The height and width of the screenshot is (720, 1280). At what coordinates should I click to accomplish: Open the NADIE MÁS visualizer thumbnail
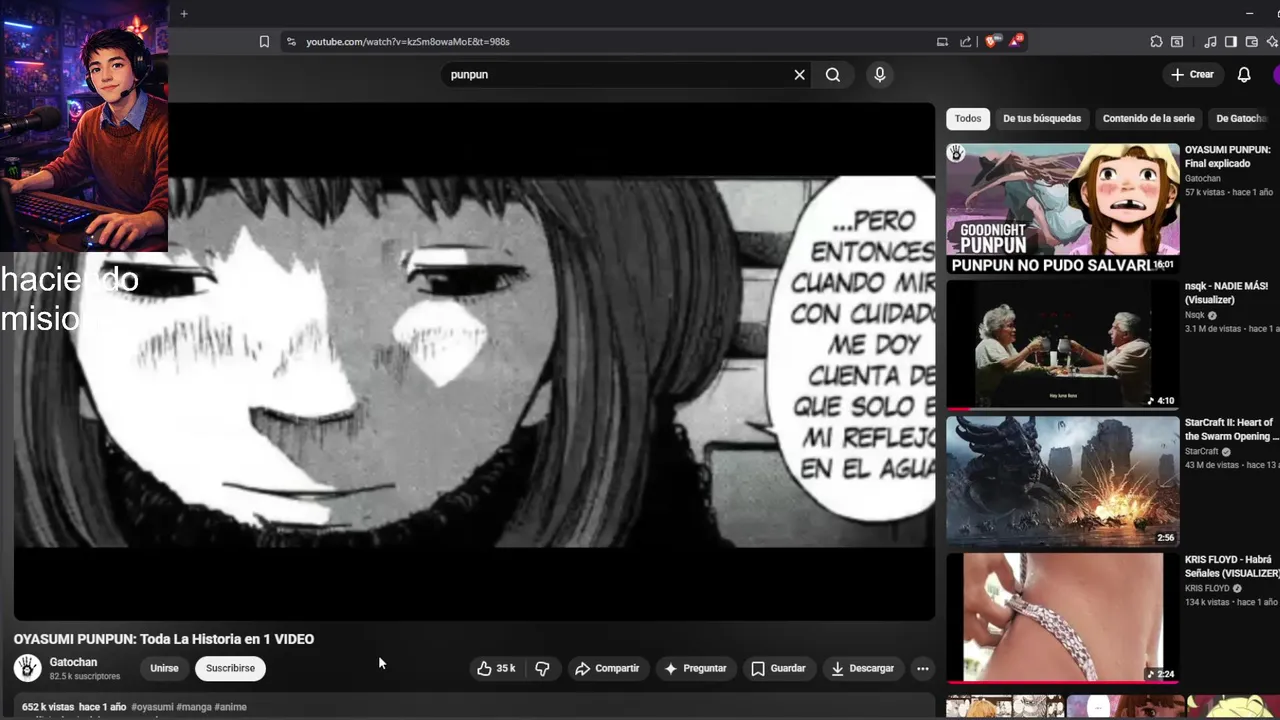(x=1063, y=345)
